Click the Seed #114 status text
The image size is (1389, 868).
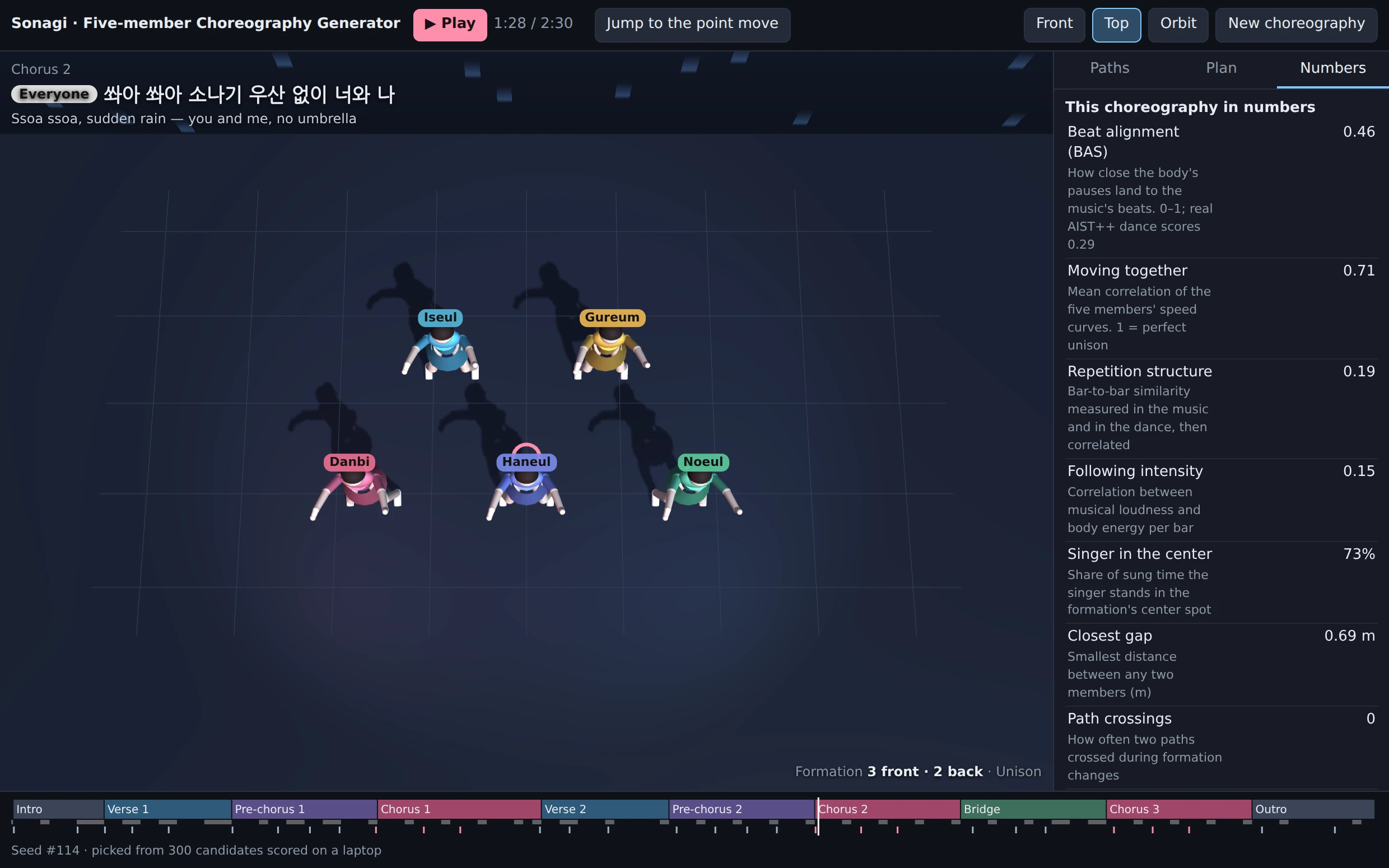click(x=196, y=850)
